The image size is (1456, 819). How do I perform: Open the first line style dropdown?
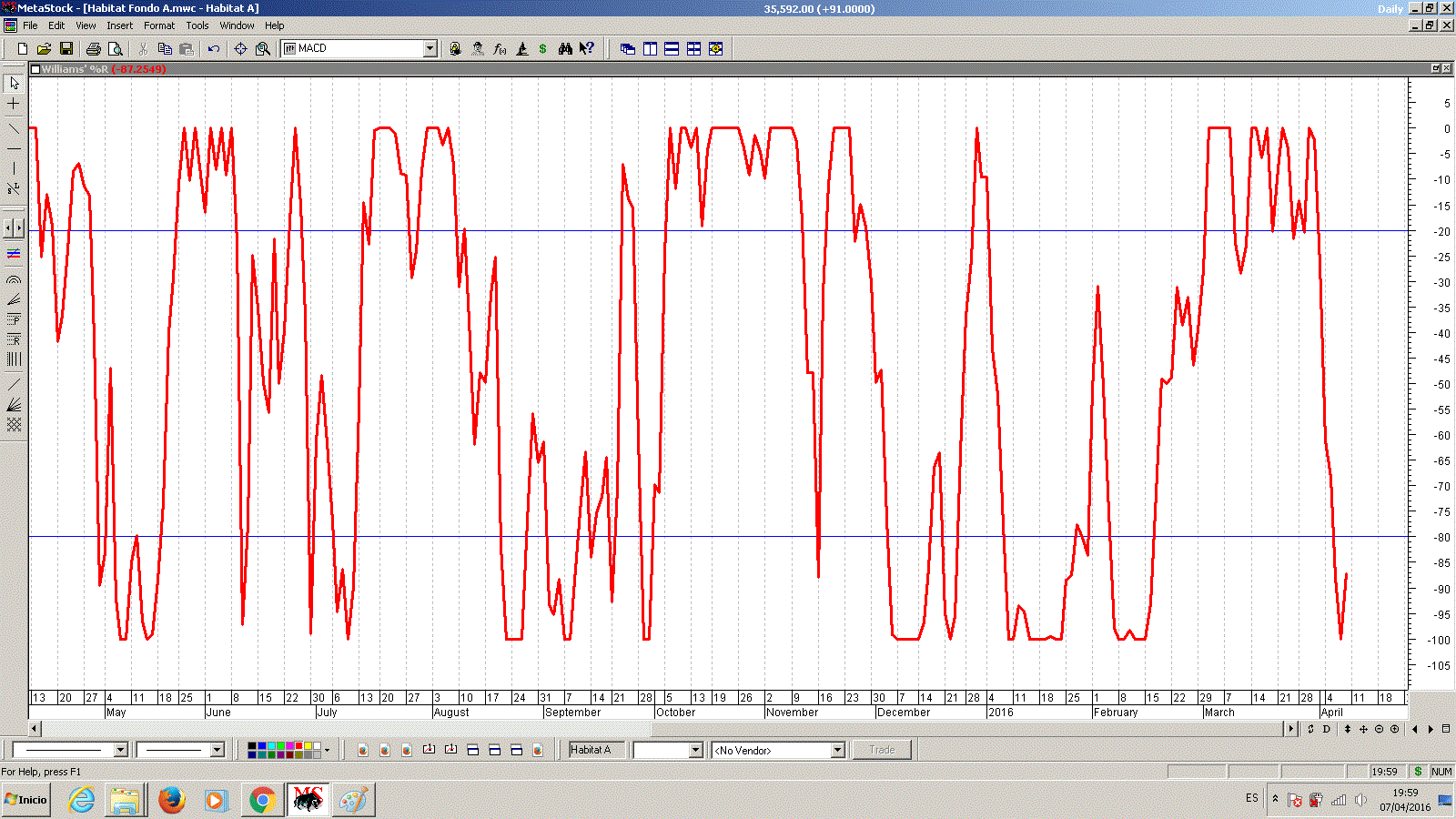[x=120, y=750]
